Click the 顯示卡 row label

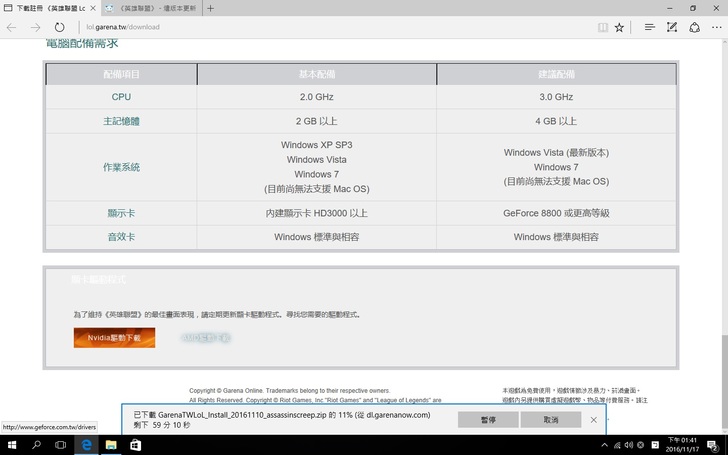pyautogui.click(x=121, y=213)
